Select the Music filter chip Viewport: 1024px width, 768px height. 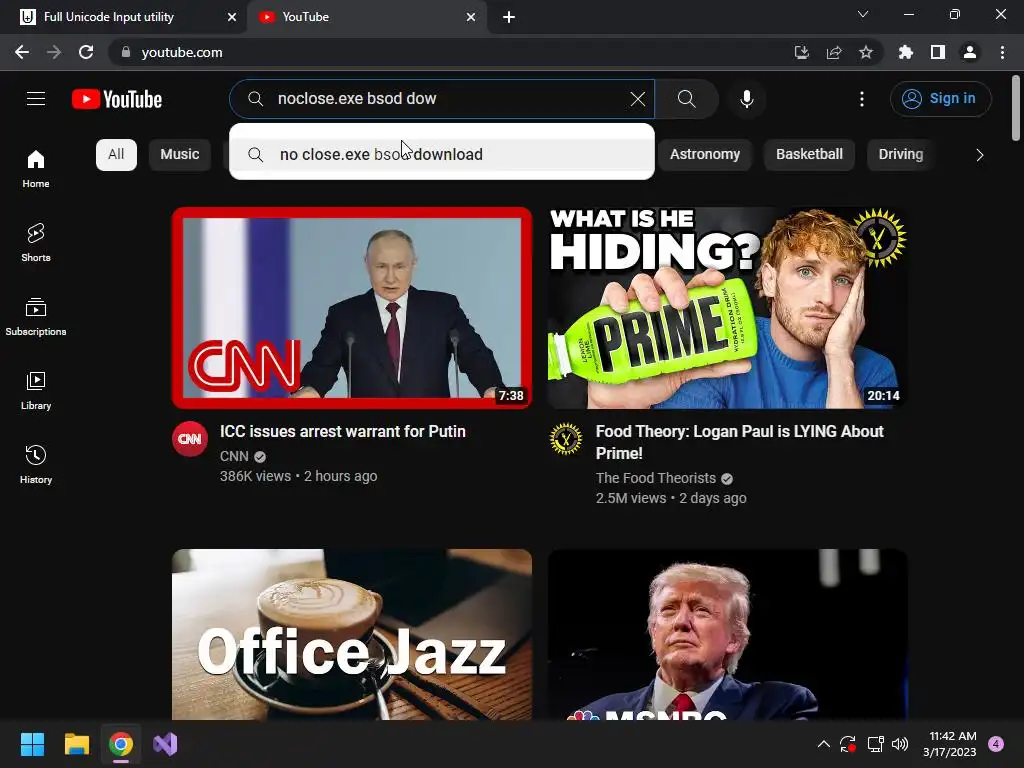pos(180,155)
